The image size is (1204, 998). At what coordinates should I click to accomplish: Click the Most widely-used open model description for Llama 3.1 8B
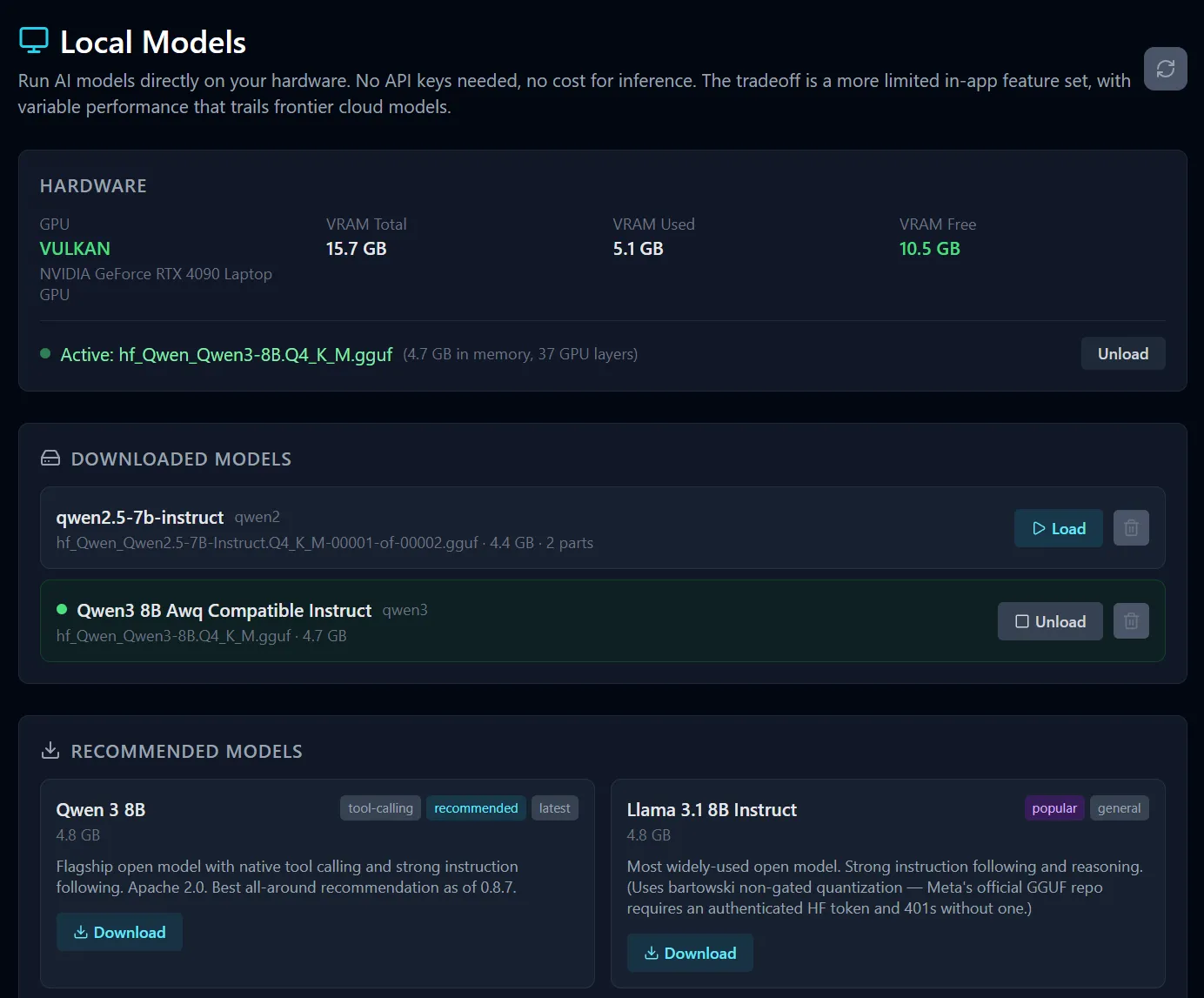pos(885,887)
